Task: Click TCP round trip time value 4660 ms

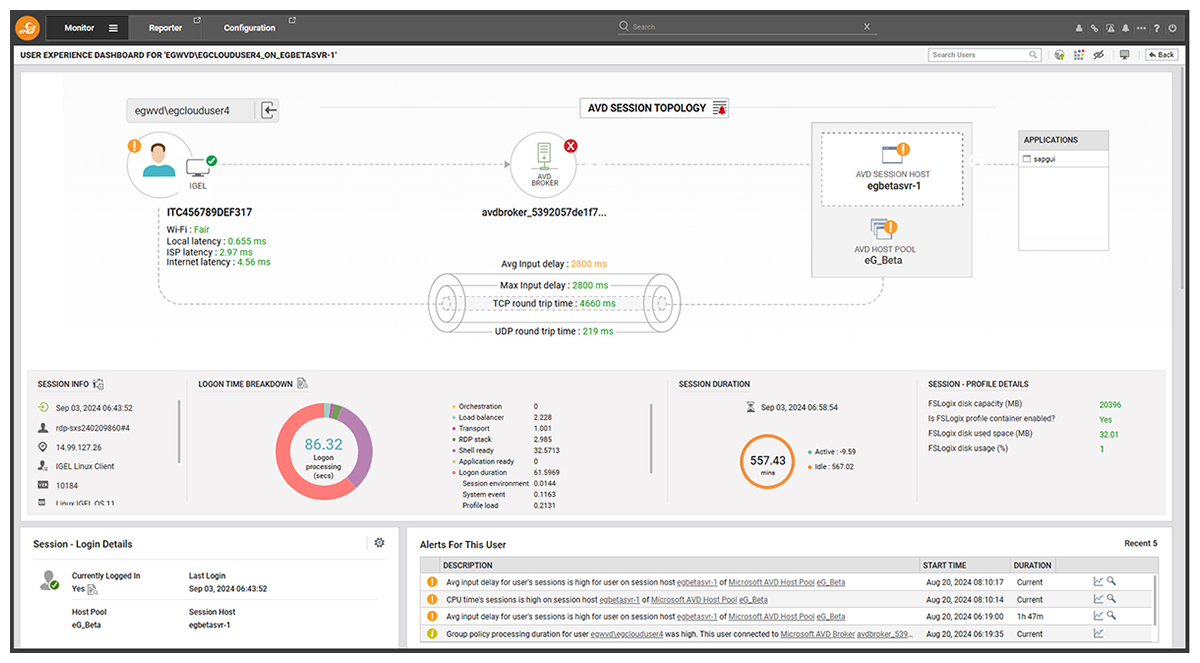Action: [x=598, y=303]
